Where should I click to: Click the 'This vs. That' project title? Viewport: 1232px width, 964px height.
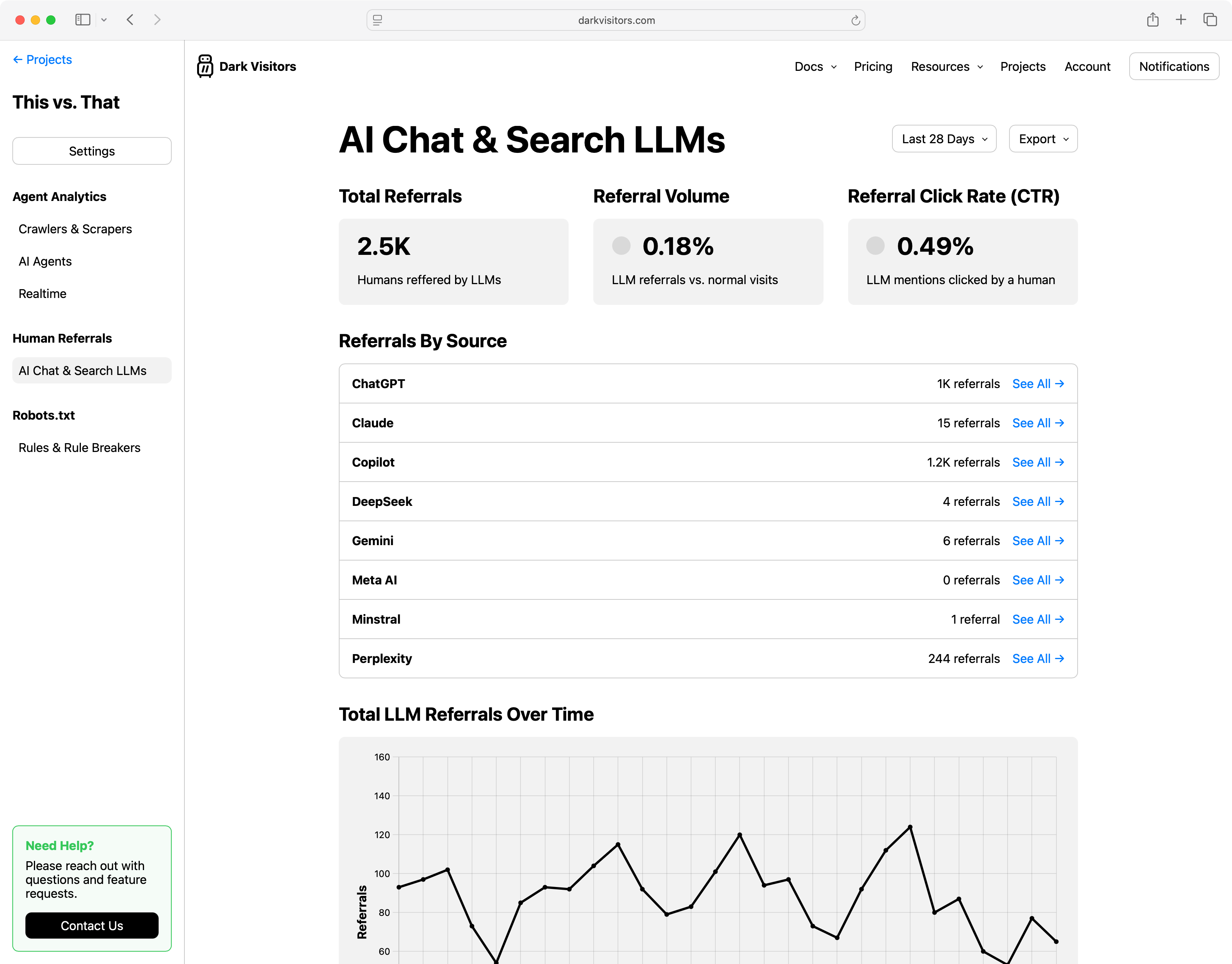point(66,102)
